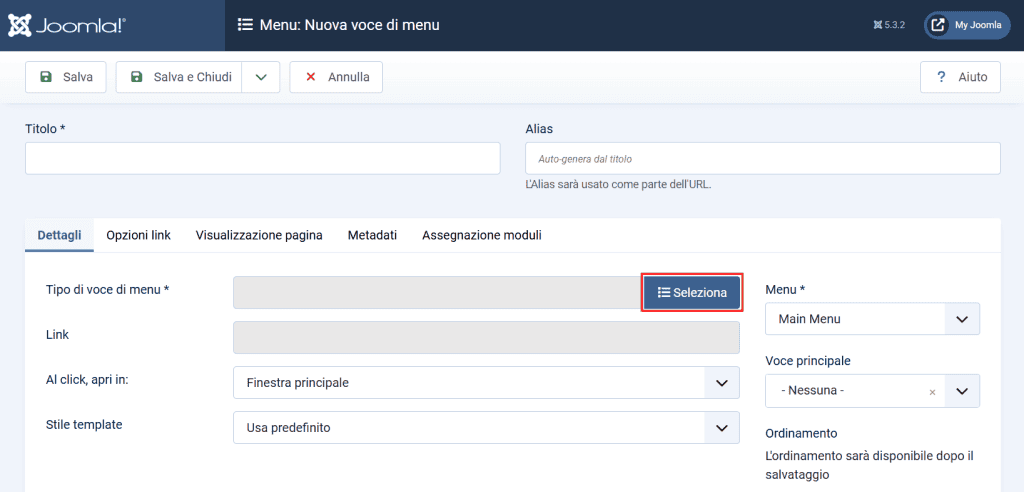Open the Metadati tab

pyautogui.click(x=372, y=235)
